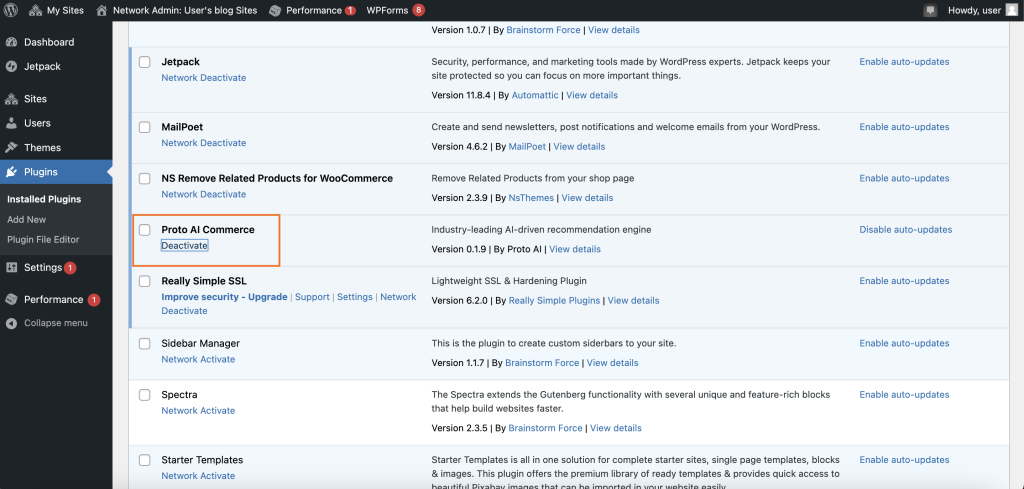Click the Collapse menu label
The width and height of the screenshot is (1024, 489).
coord(56,323)
